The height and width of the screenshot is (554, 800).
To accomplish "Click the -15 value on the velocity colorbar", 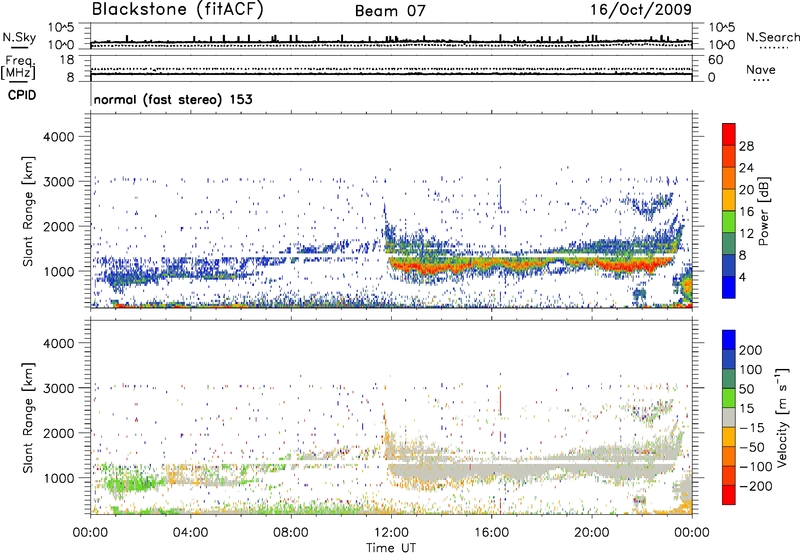I will 752,428.
